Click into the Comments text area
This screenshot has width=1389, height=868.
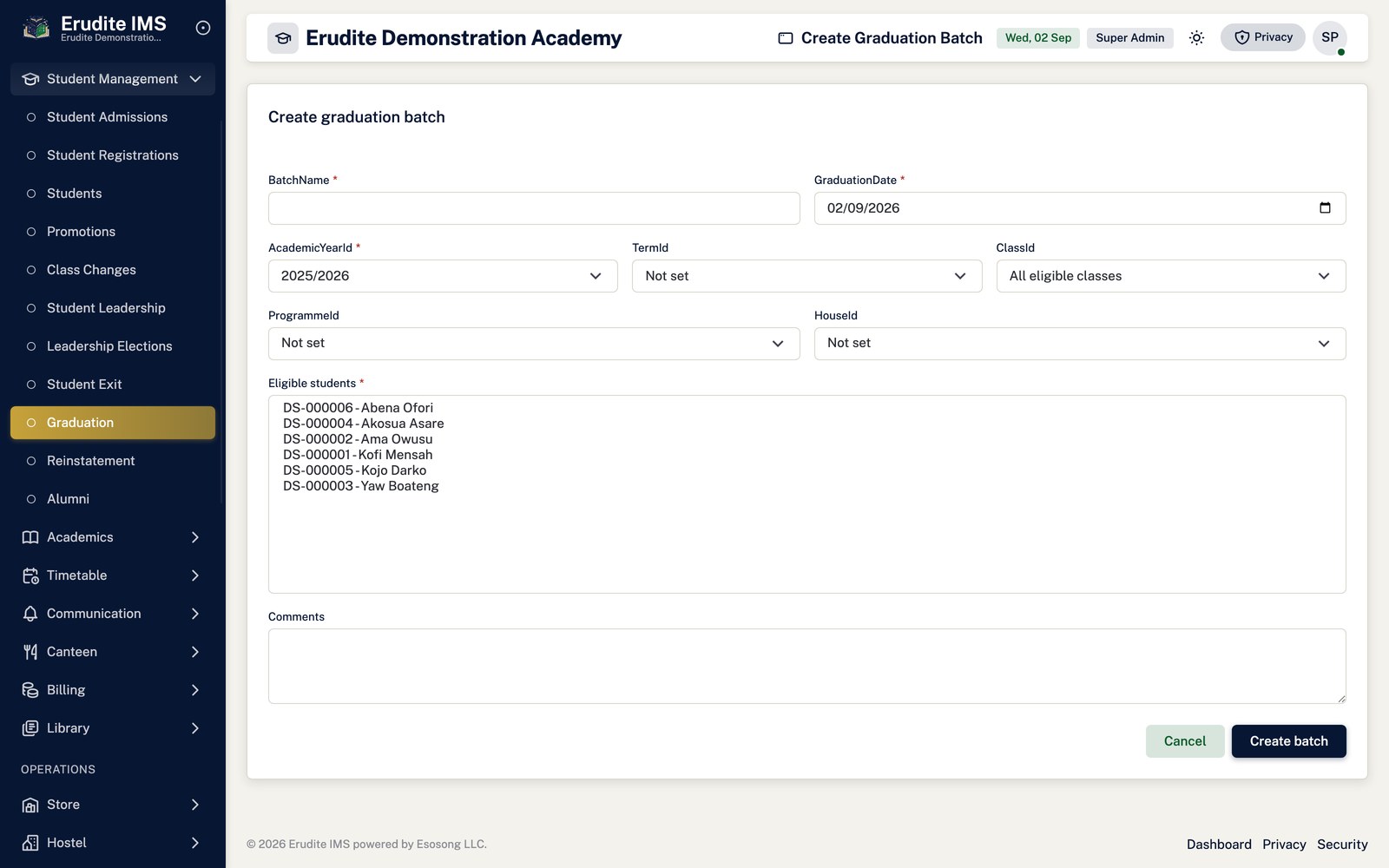click(x=806, y=666)
